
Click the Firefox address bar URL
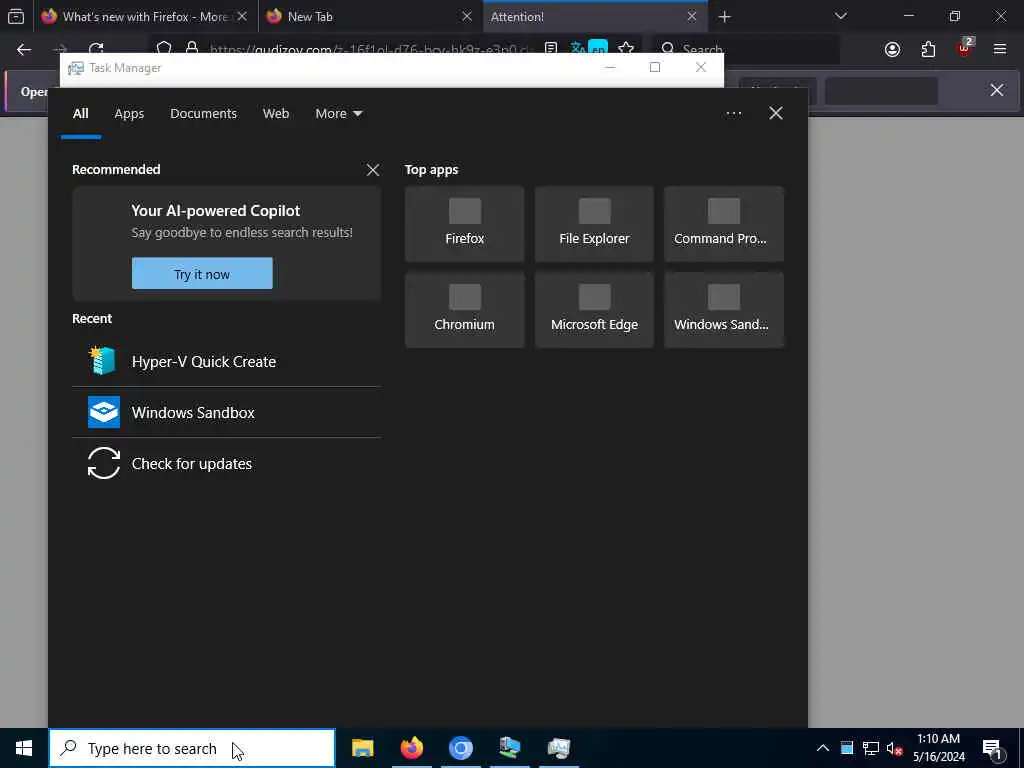pos(372,50)
